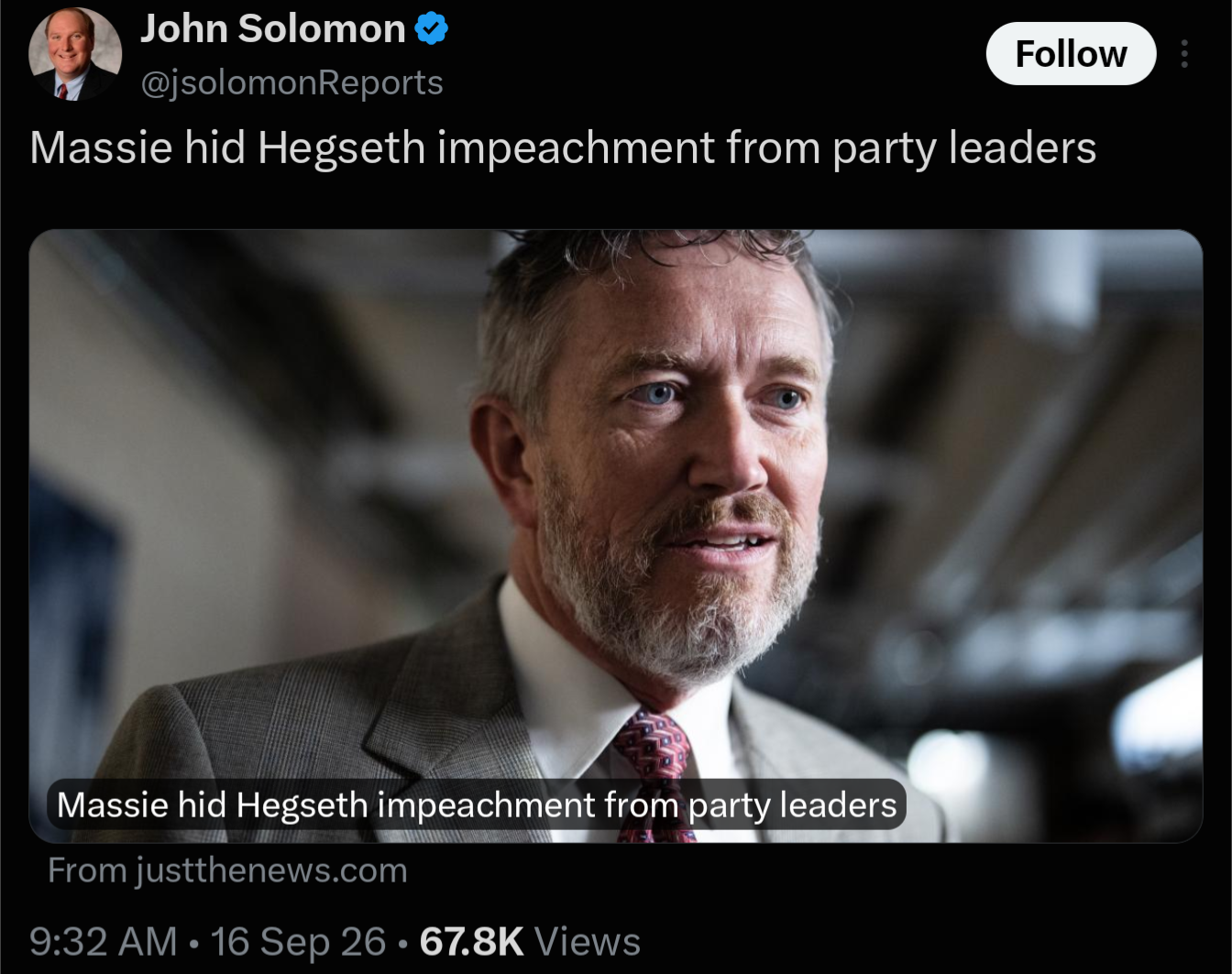Open the John Solomon display name link
This screenshot has width=1232, height=974.
pyautogui.click(x=273, y=29)
